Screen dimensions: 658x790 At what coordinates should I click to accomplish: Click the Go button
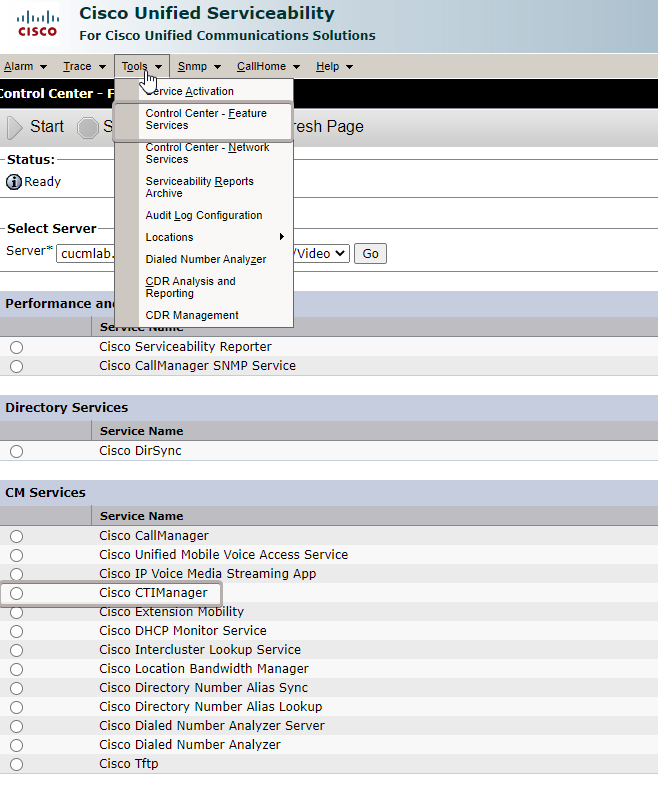[370, 254]
